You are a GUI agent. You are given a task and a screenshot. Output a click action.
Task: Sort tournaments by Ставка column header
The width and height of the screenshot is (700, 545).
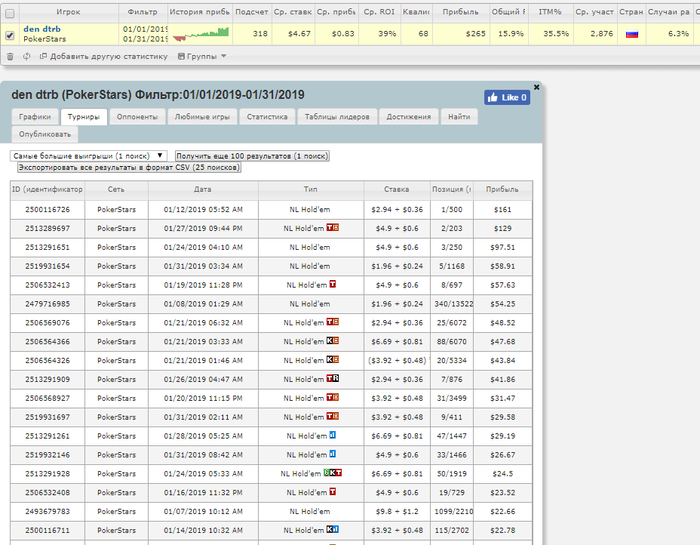[x=396, y=189]
